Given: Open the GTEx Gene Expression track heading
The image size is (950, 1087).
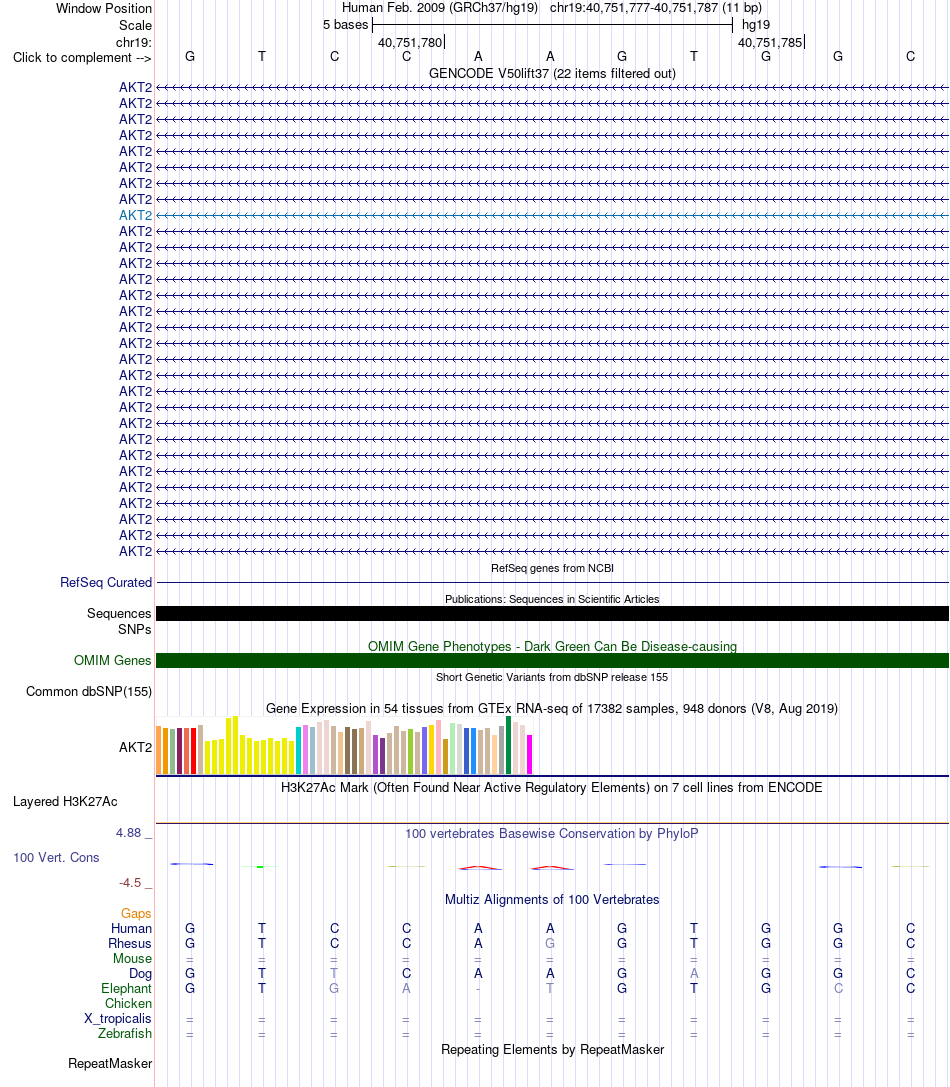Looking at the screenshot, I should pyautogui.click(x=552, y=708).
